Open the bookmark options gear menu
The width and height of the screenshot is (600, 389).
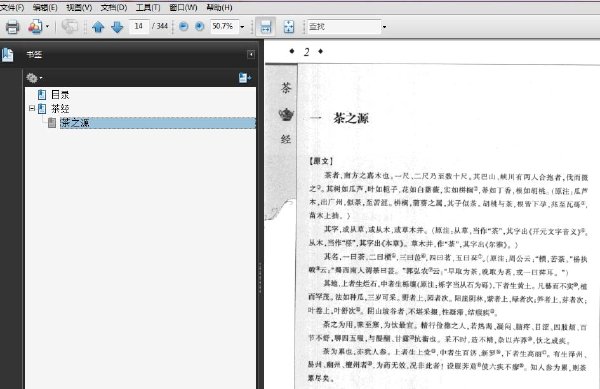click(34, 78)
